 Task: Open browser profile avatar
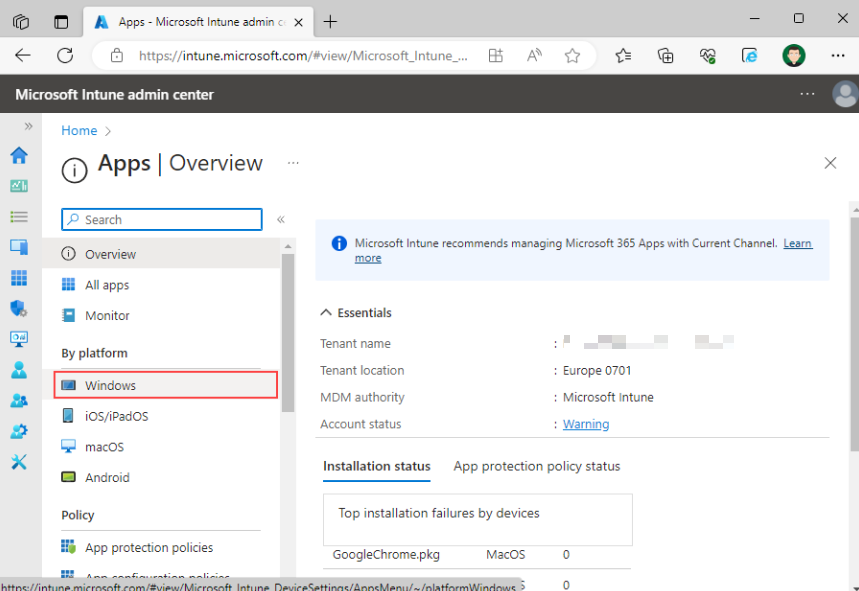794,55
